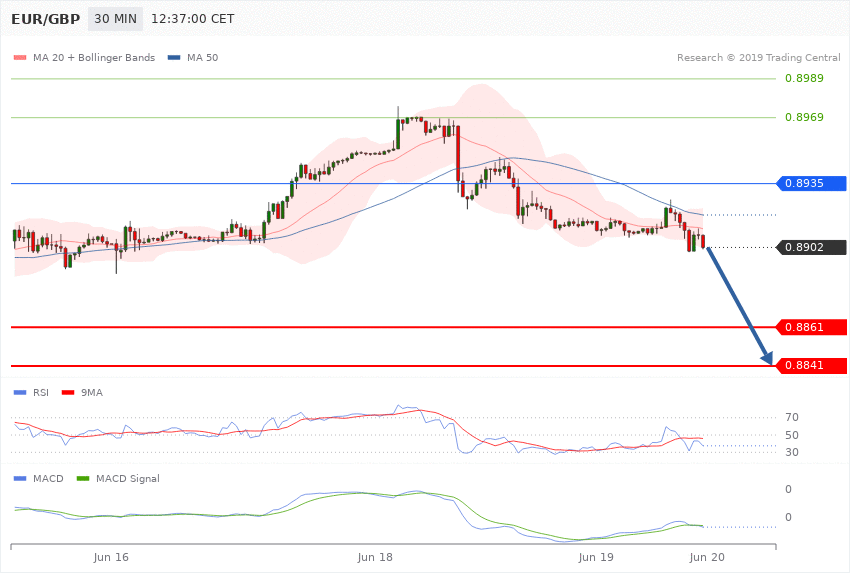Click the red 0.8861 support price tag
This screenshot has height=576, width=850.
[812, 327]
